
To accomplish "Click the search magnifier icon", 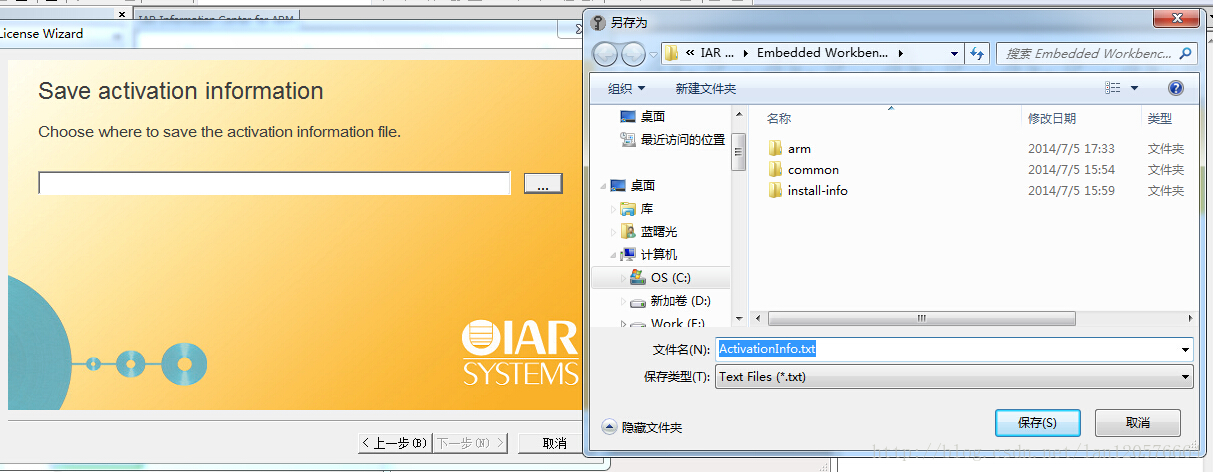I will (x=1185, y=53).
